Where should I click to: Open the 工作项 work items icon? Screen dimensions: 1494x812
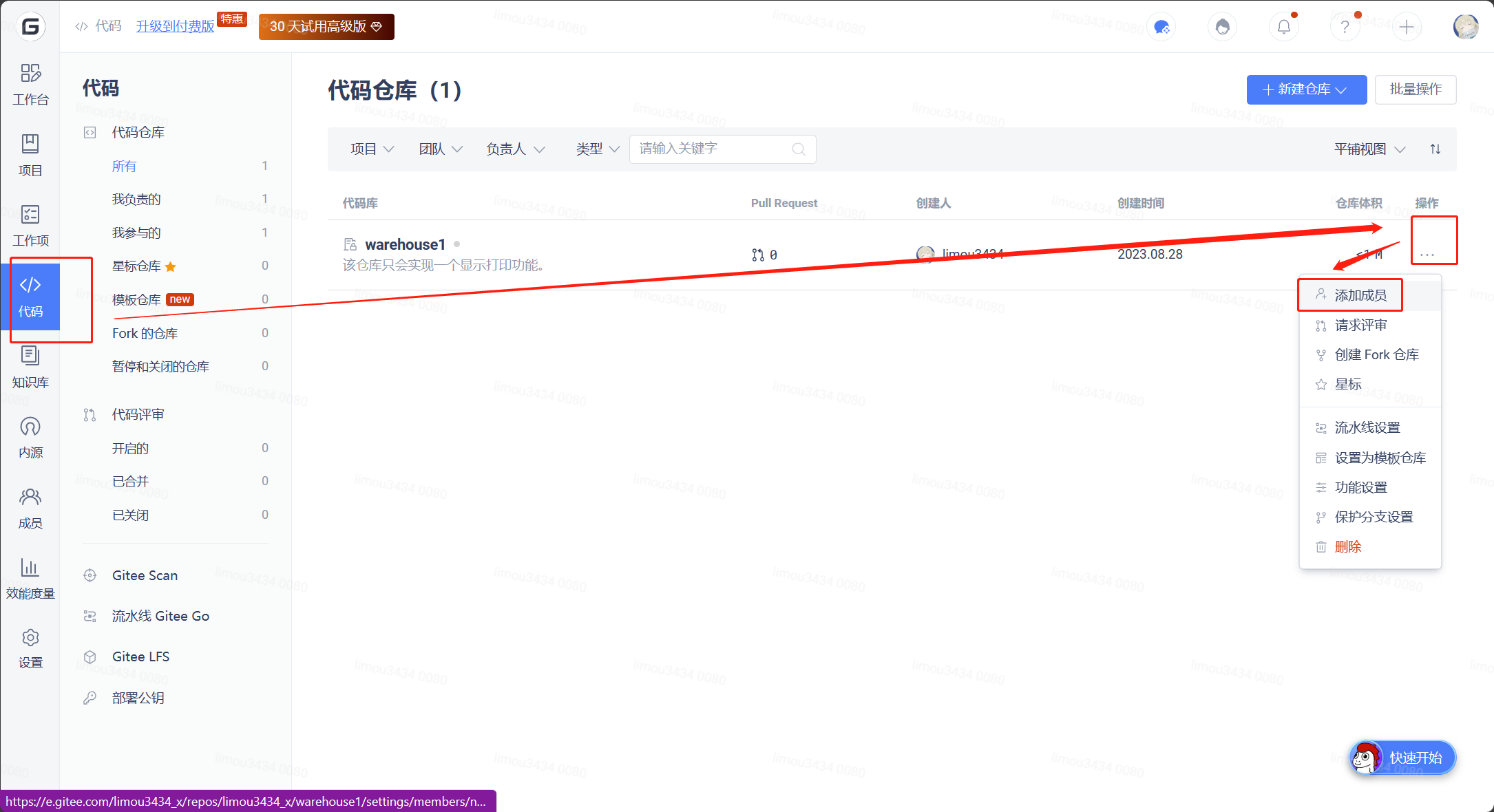tap(30, 226)
